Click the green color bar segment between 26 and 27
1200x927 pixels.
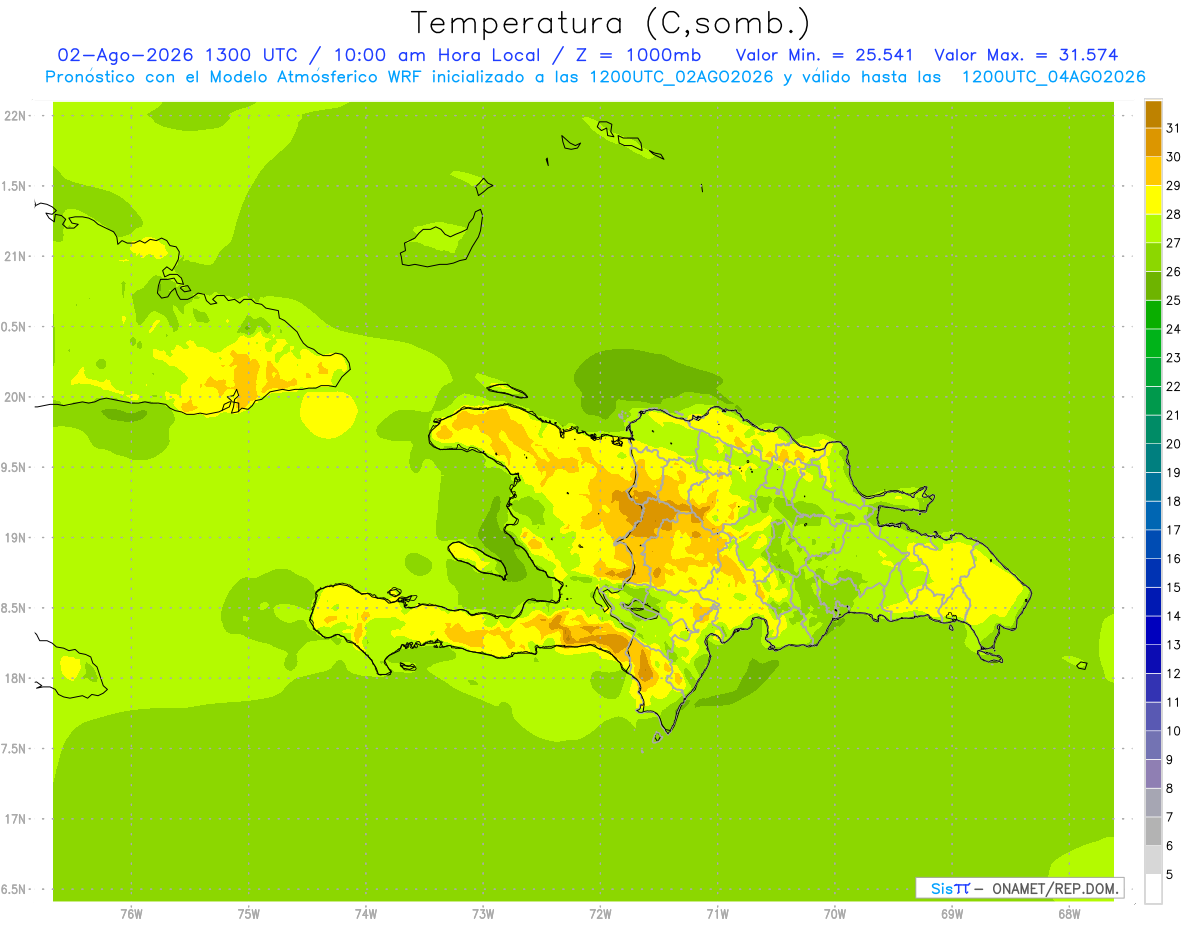[x=1153, y=257]
